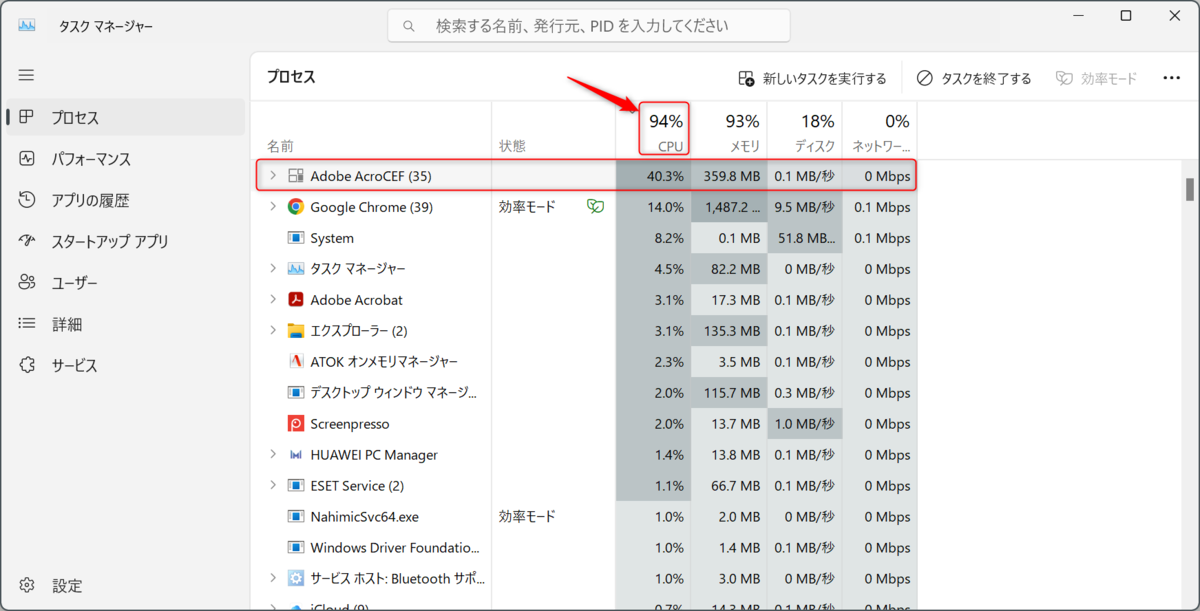Open the more options ellipsis menu
The width and height of the screenshot is (1200, 611).
point(1172,78)
